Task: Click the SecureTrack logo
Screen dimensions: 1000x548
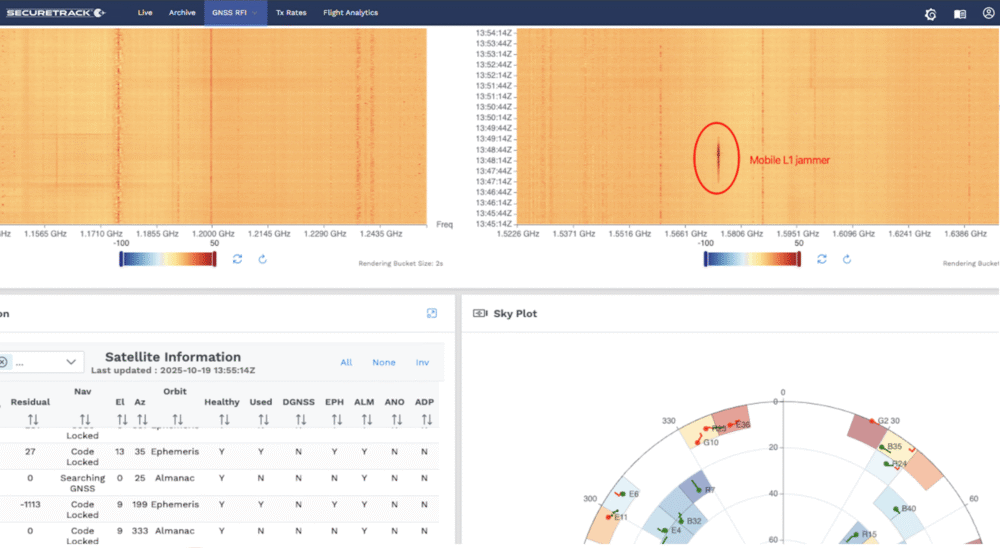Action: (x=55, y=13)
